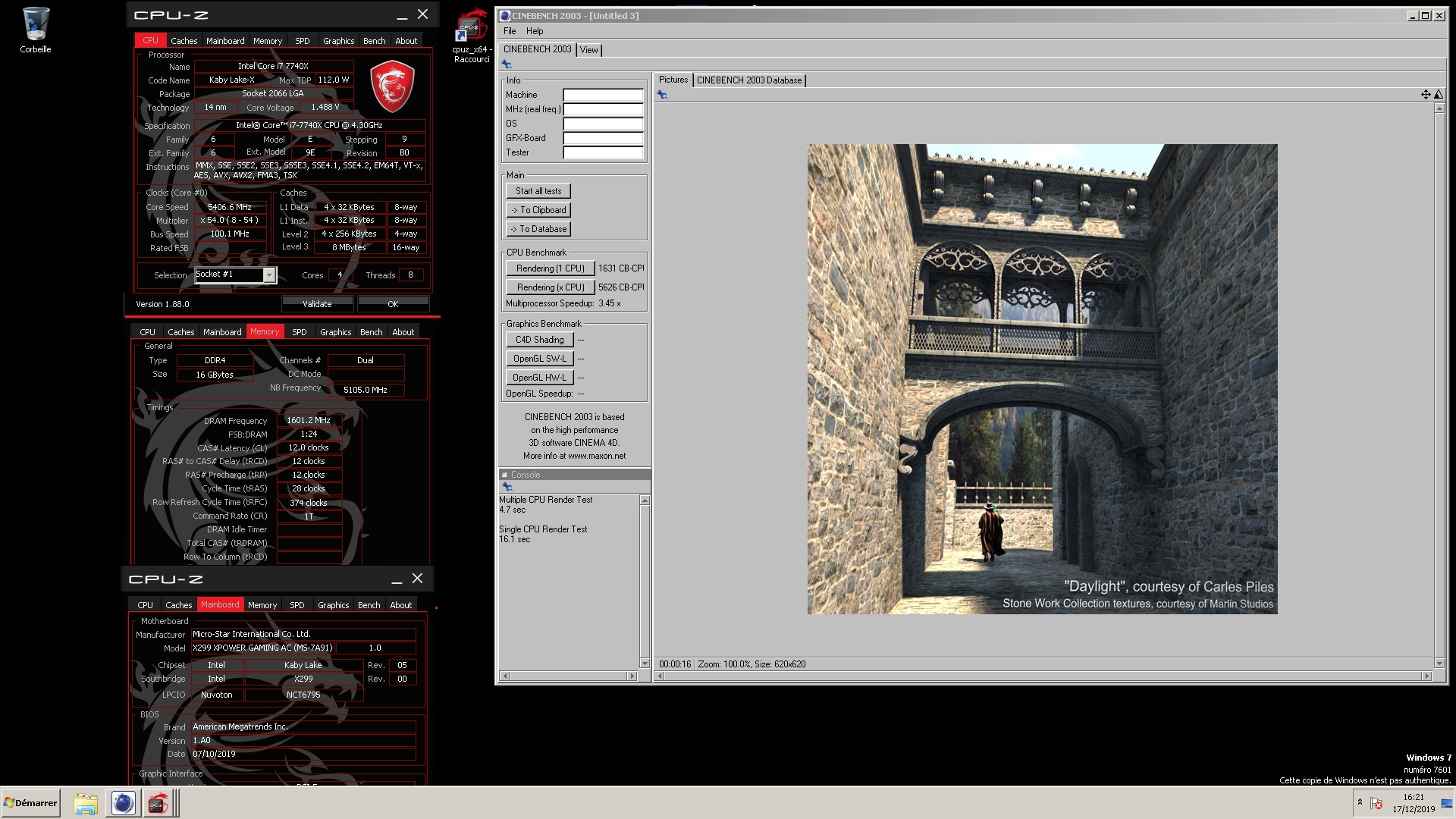The width and height of the screenshot is (1456, 819).
Task: Open the File menu in CINEBENCH
Action: [x=510, y=31]
